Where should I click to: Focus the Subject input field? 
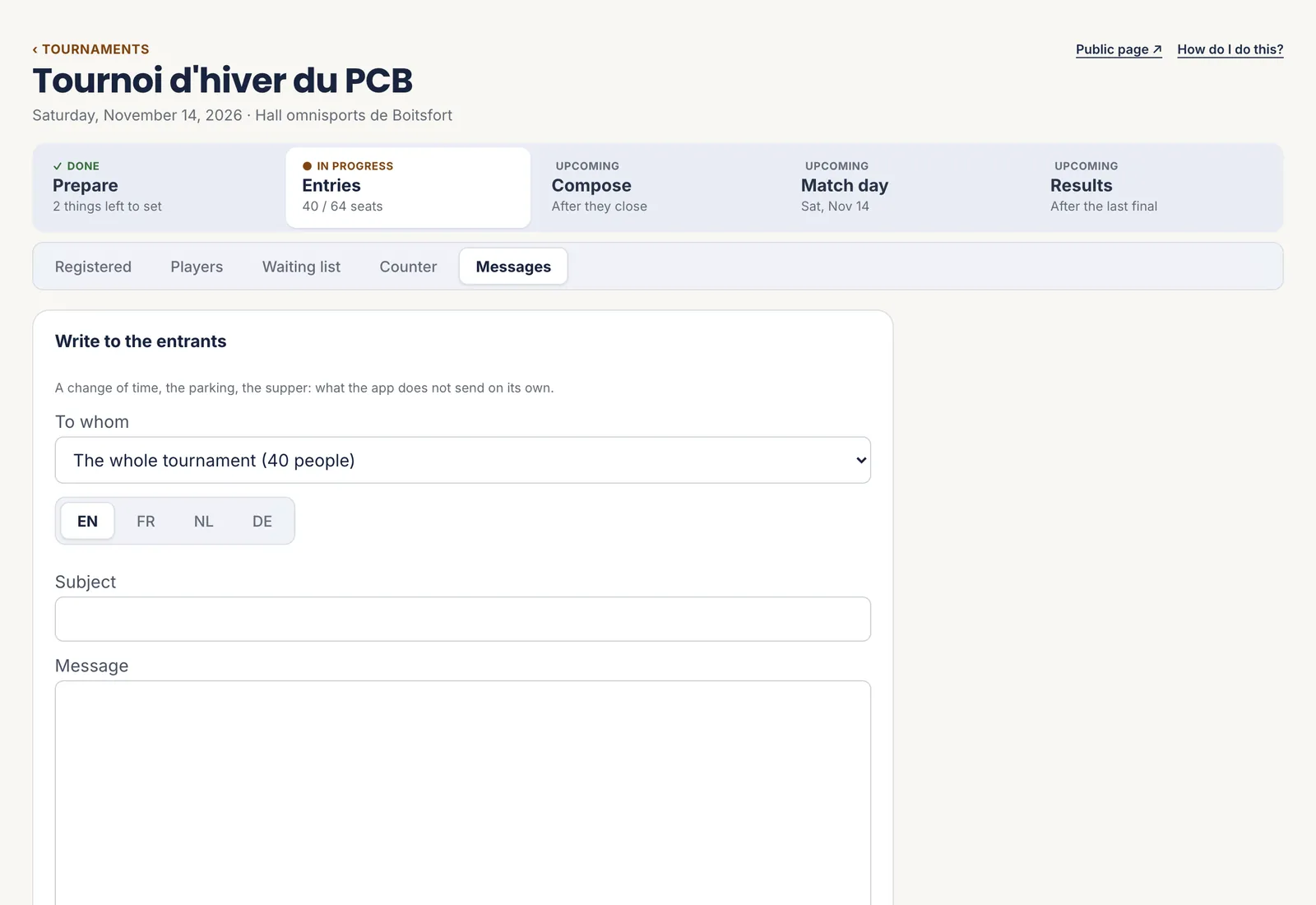click(x=463, y=619)
